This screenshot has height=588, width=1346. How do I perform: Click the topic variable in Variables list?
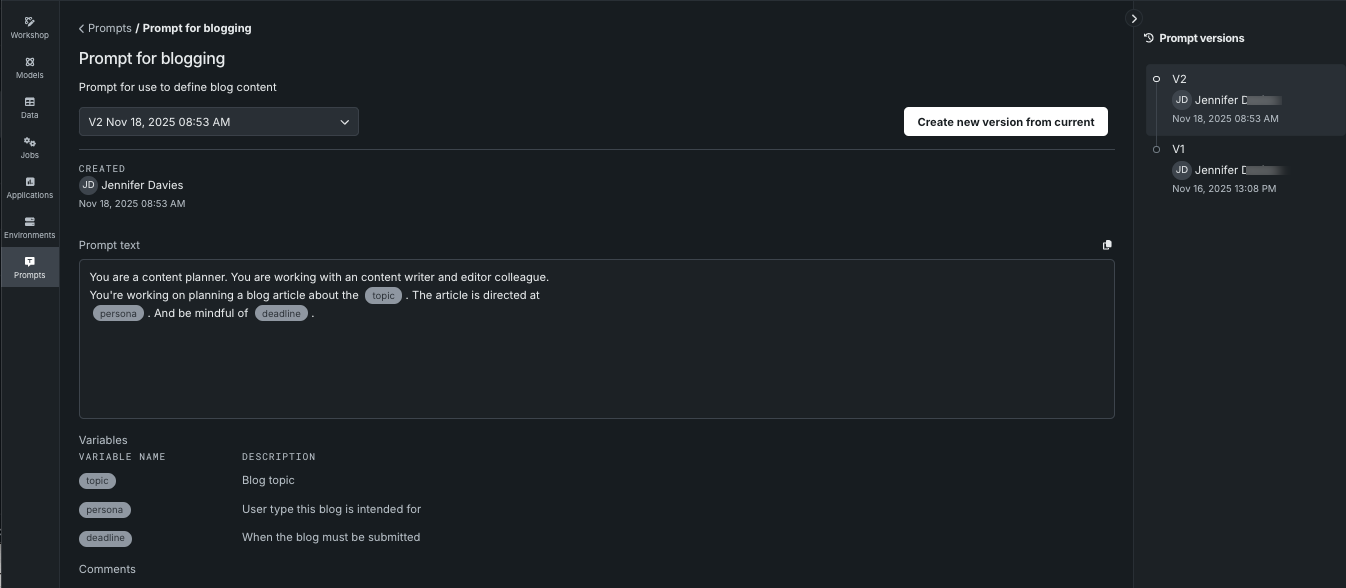click(97, 481)
